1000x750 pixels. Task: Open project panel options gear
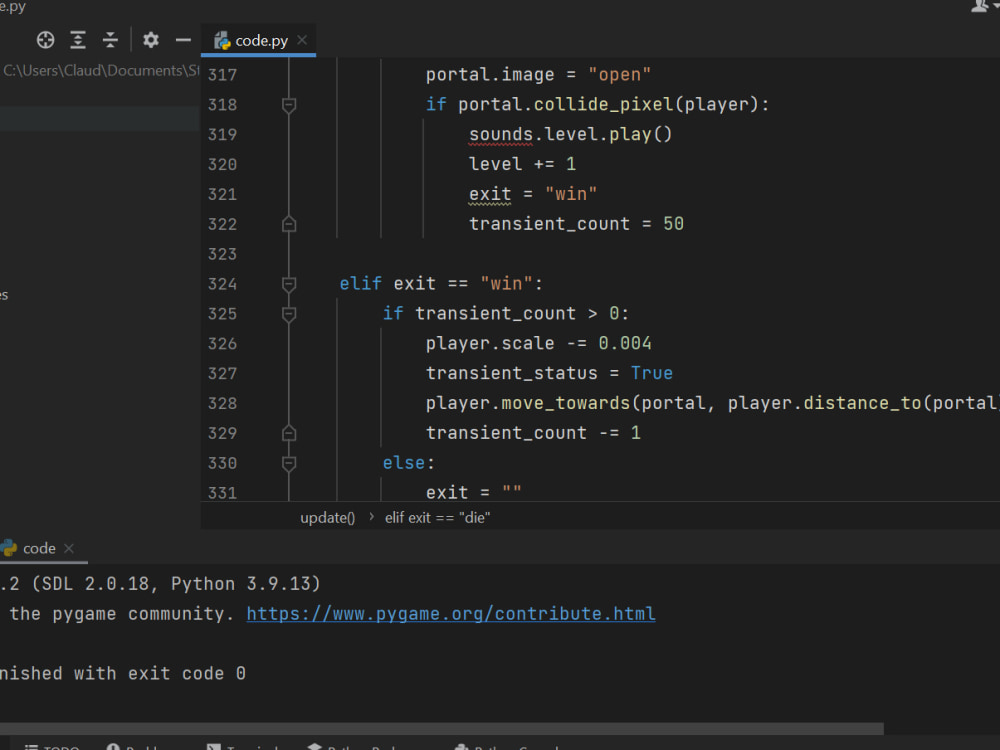[151, 40]
